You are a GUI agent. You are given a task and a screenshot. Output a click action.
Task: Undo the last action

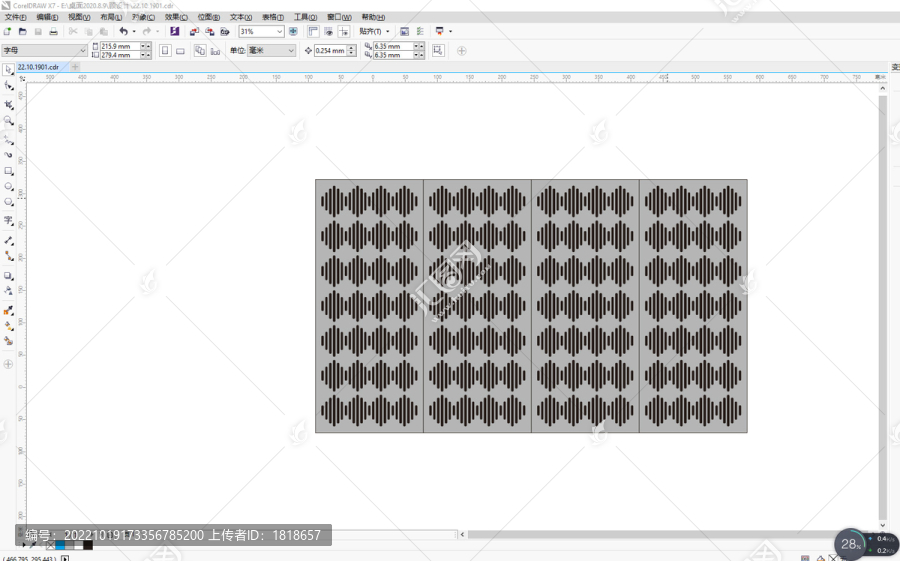(123, 32)
